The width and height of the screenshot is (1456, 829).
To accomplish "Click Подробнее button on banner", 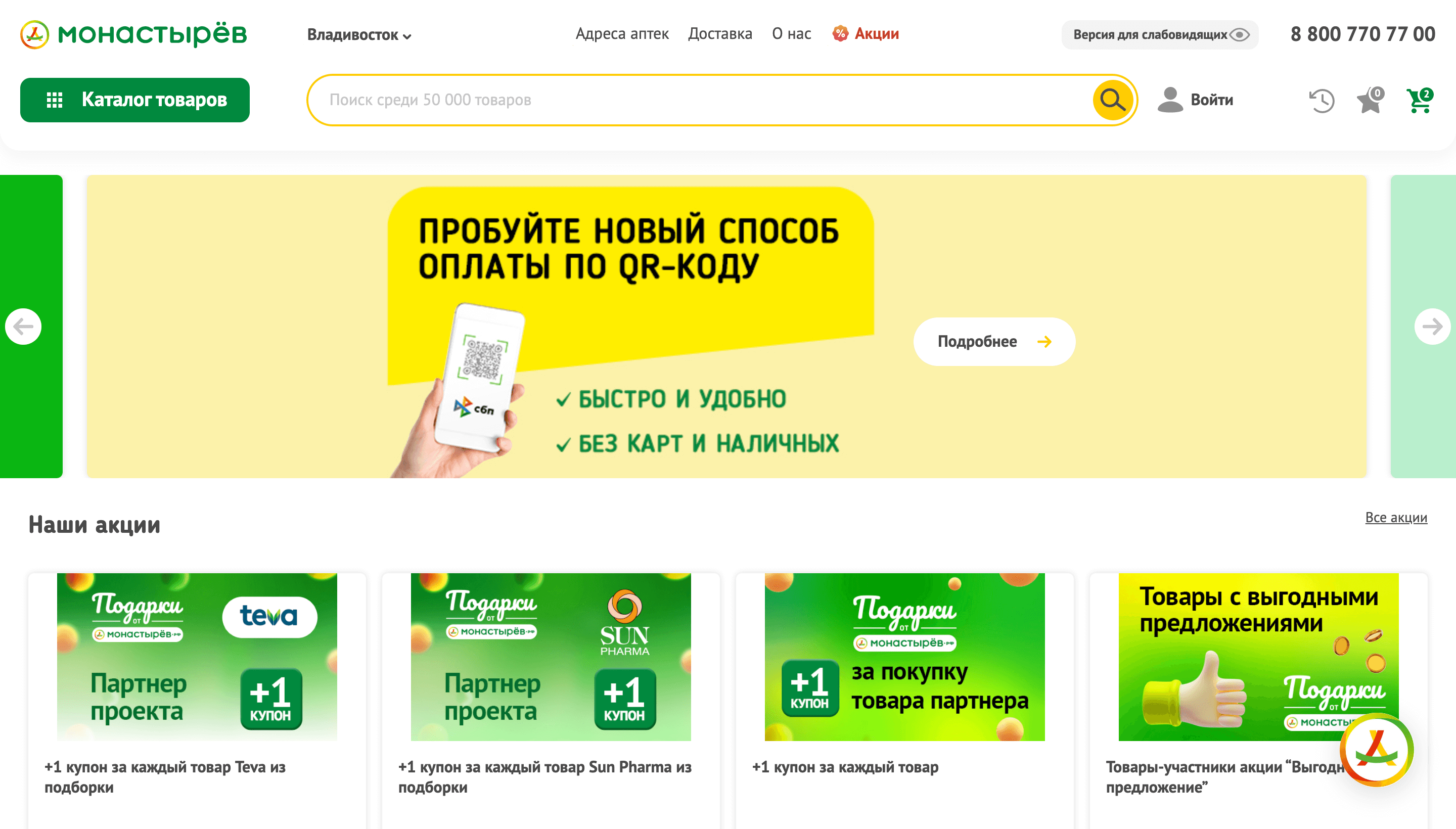I will [x=994, y=342].
